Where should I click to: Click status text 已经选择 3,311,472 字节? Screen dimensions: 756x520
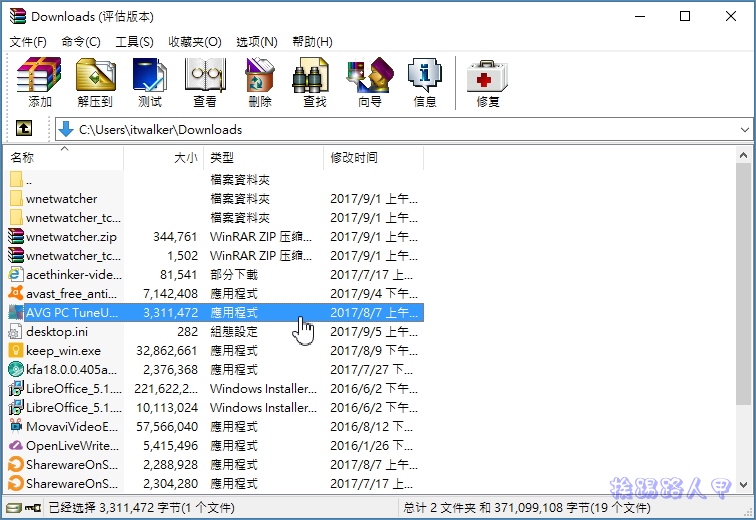(x=141, y=507)
